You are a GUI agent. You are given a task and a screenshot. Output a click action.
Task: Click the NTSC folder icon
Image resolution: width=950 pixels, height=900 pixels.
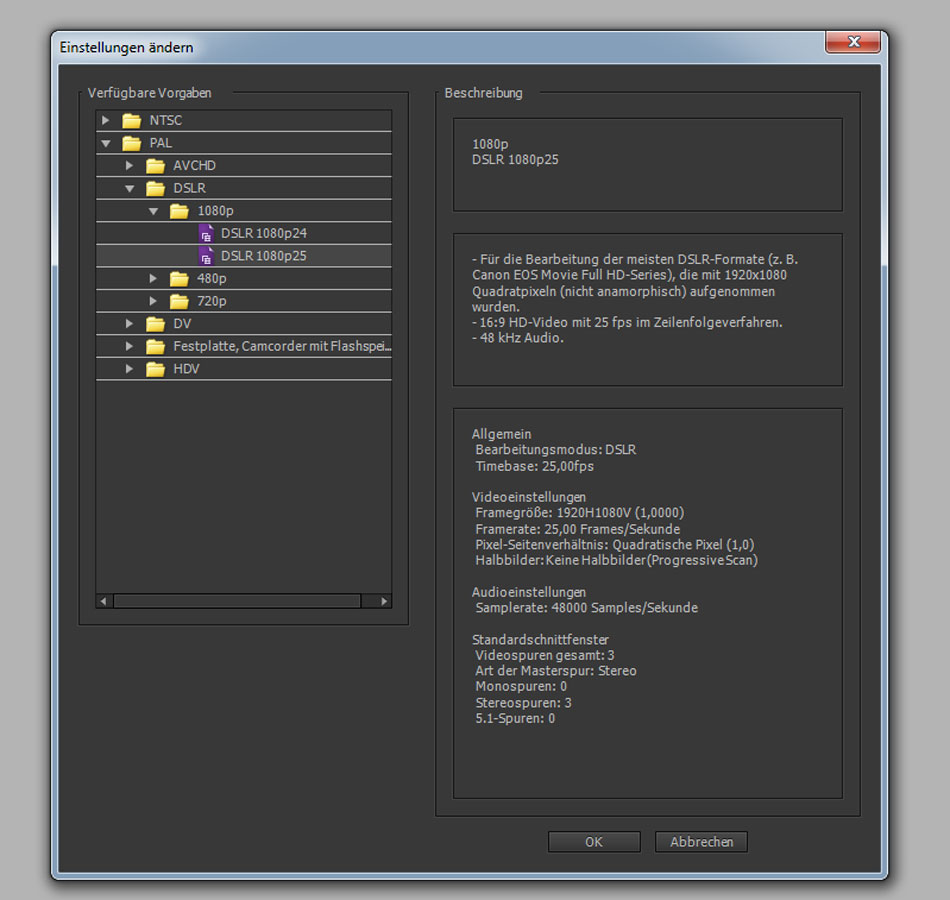tap(131, 120)
